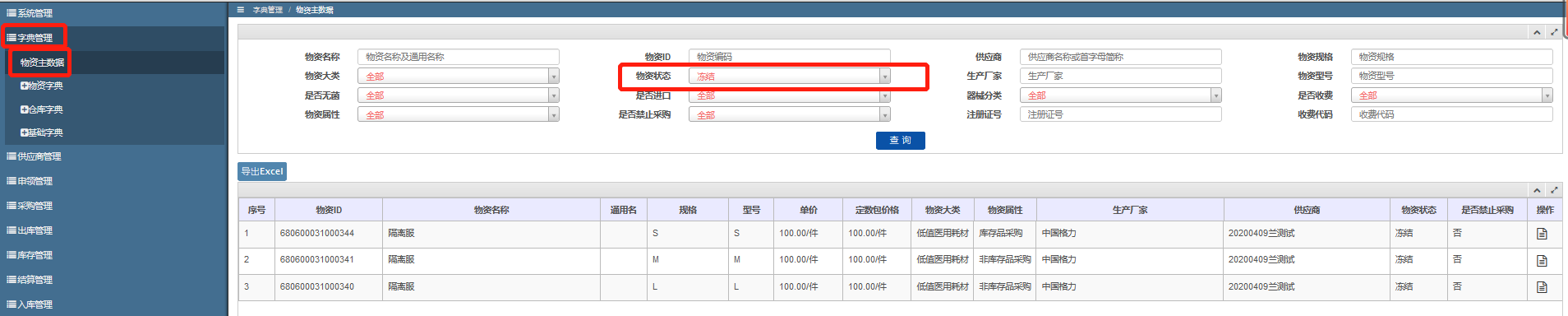The height and width of the screenshot is (316, 1568).
Task: Click 中国格力 in row 3
Action: pyautogui.click(x=1059, y=287)
